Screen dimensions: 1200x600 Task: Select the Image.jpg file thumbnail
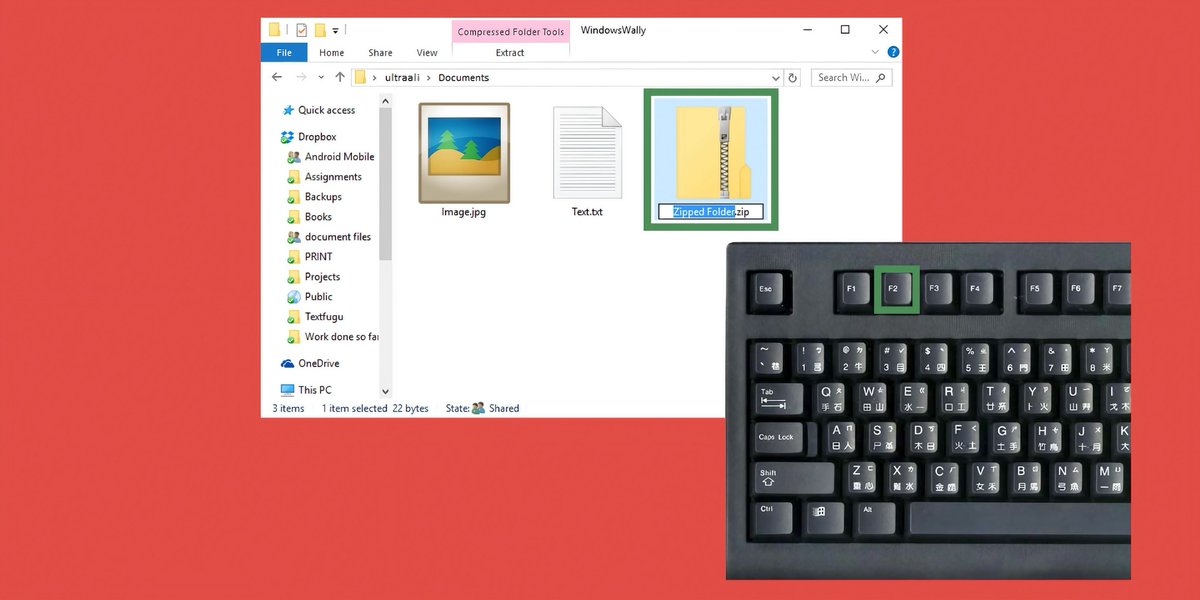[x=464, y=153]
